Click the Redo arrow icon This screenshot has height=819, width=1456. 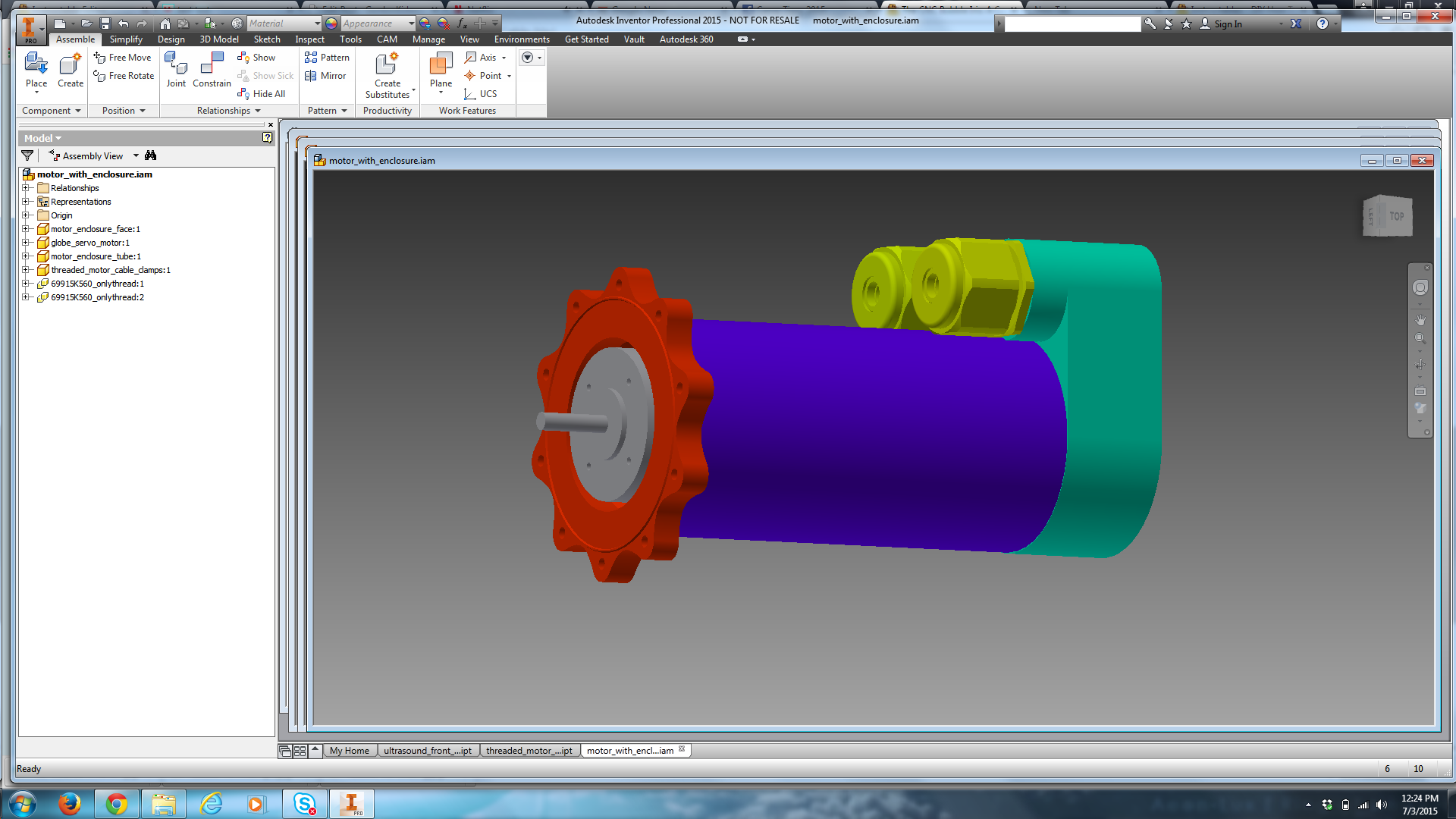tap(142, 24)
